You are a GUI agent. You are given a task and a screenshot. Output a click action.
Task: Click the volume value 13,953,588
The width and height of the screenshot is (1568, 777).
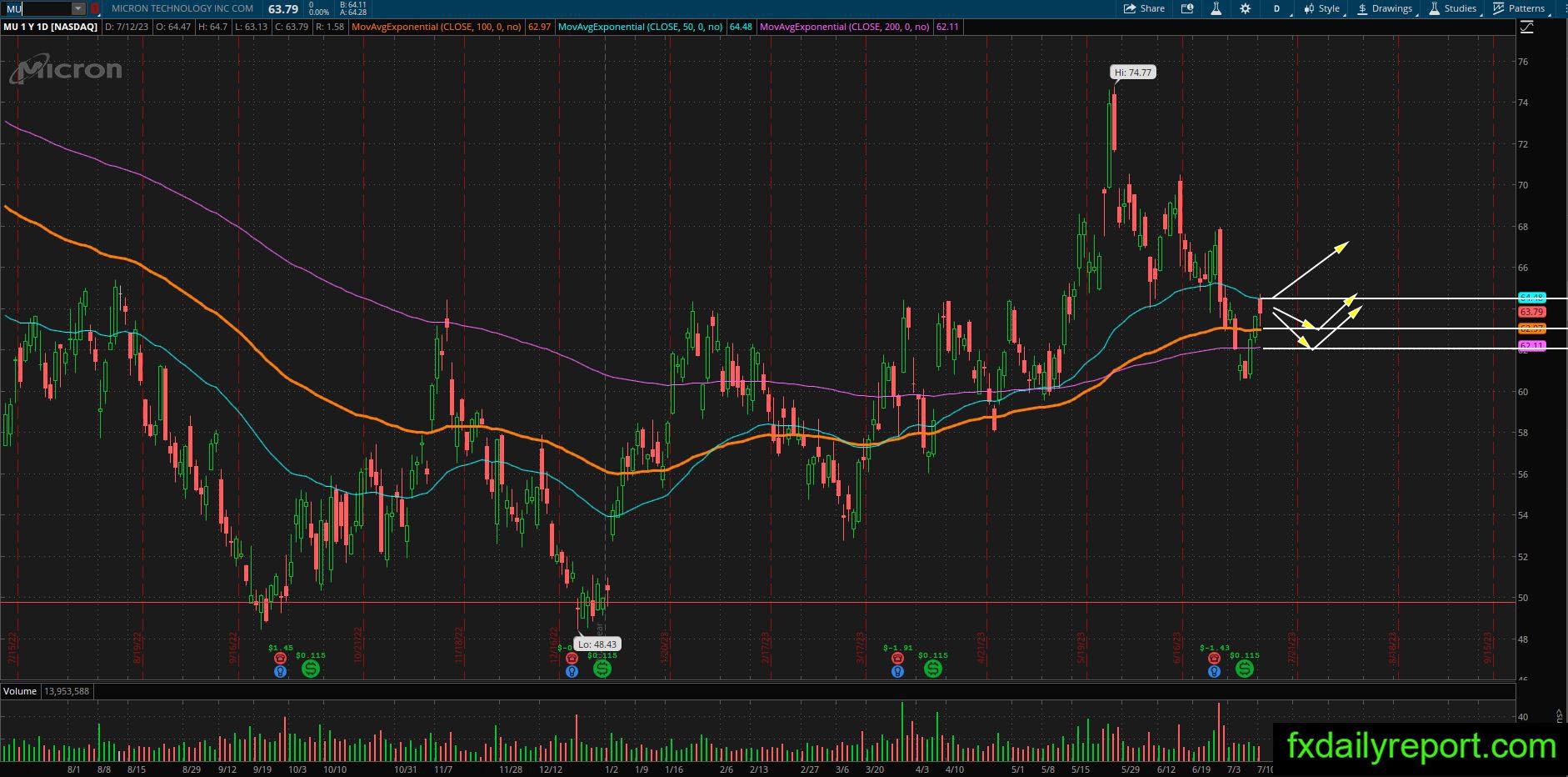(67, 691)
